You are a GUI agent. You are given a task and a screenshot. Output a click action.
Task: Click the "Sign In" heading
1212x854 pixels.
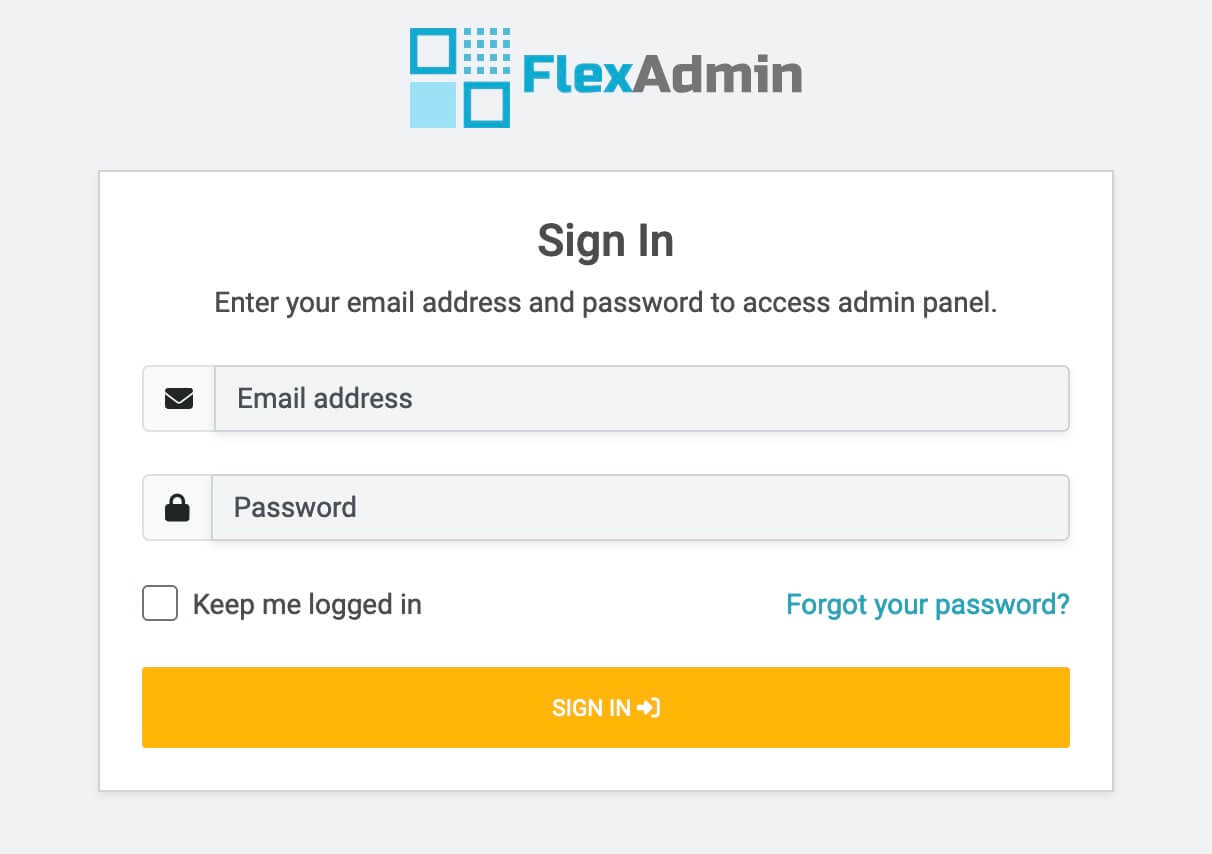click(x=606, y=241)
